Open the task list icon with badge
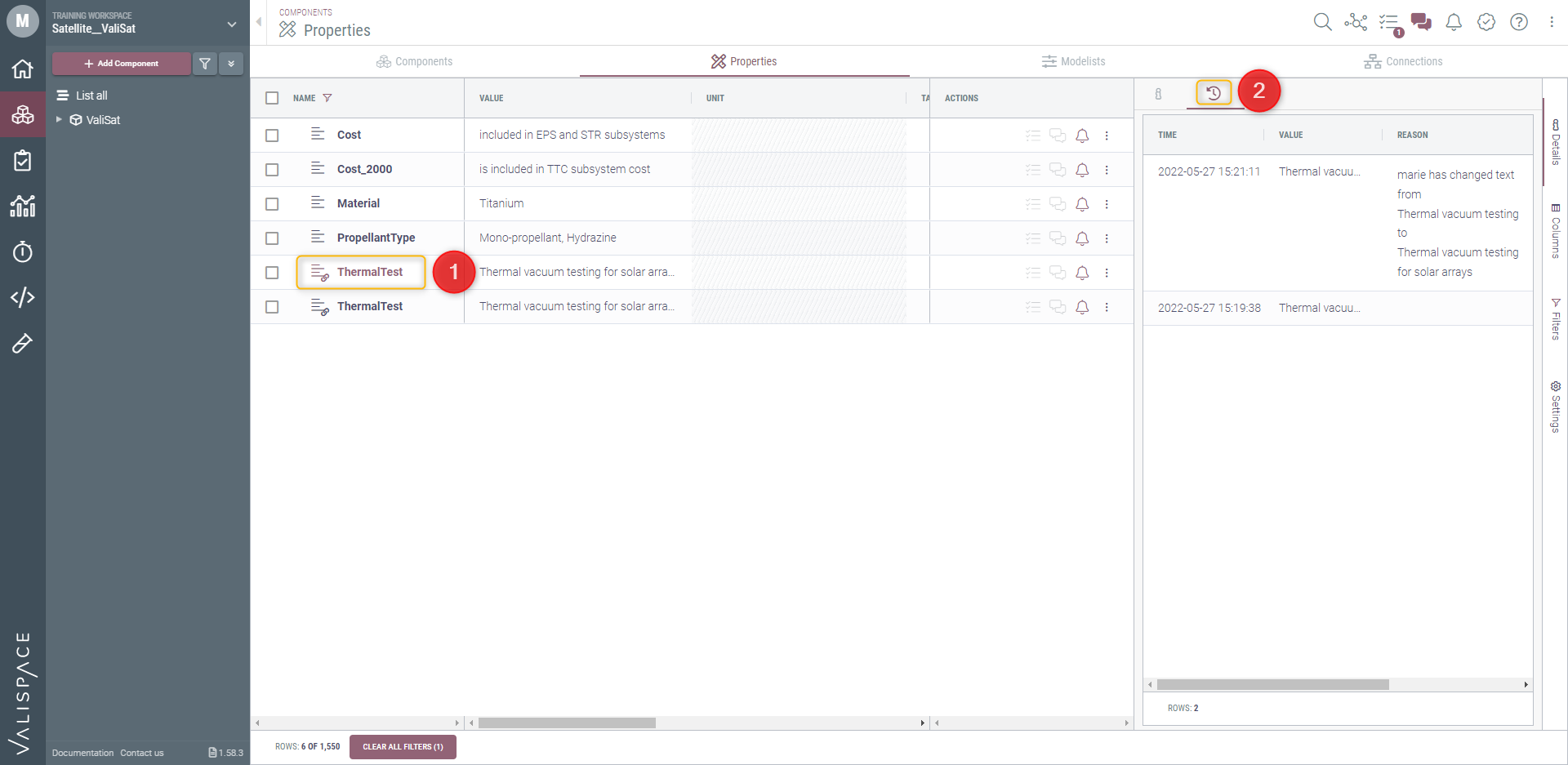 (x=1390, y=23)
